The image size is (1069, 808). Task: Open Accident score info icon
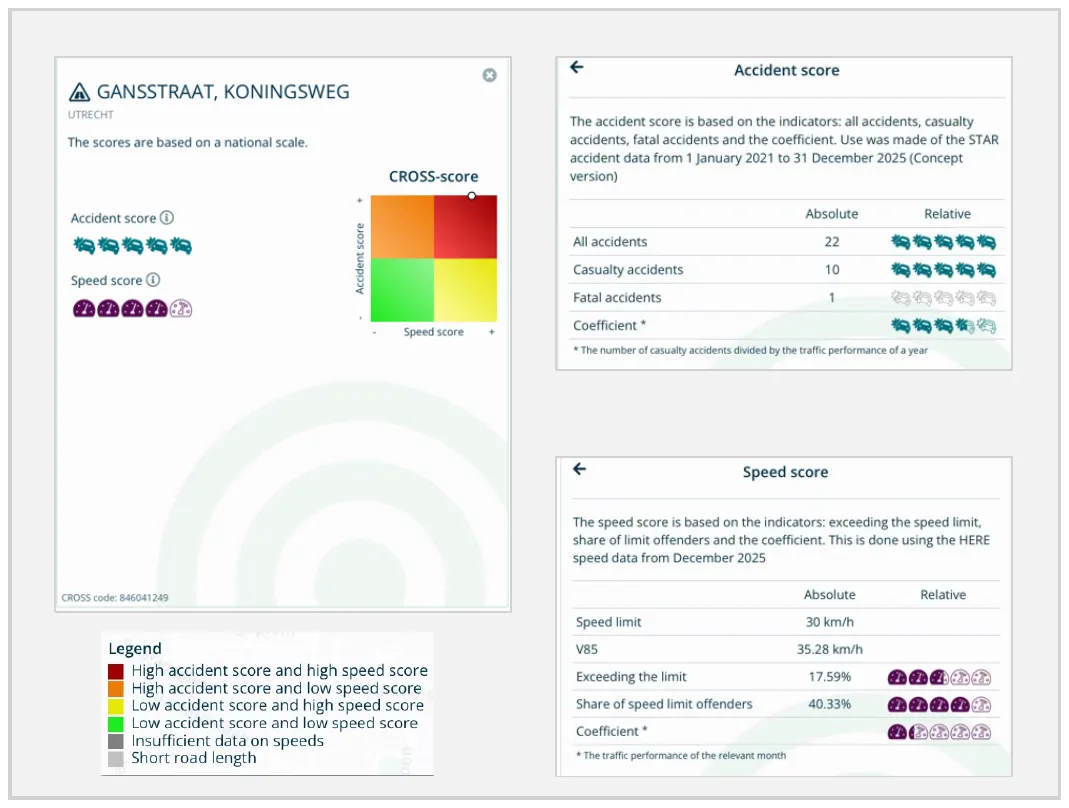167,218
